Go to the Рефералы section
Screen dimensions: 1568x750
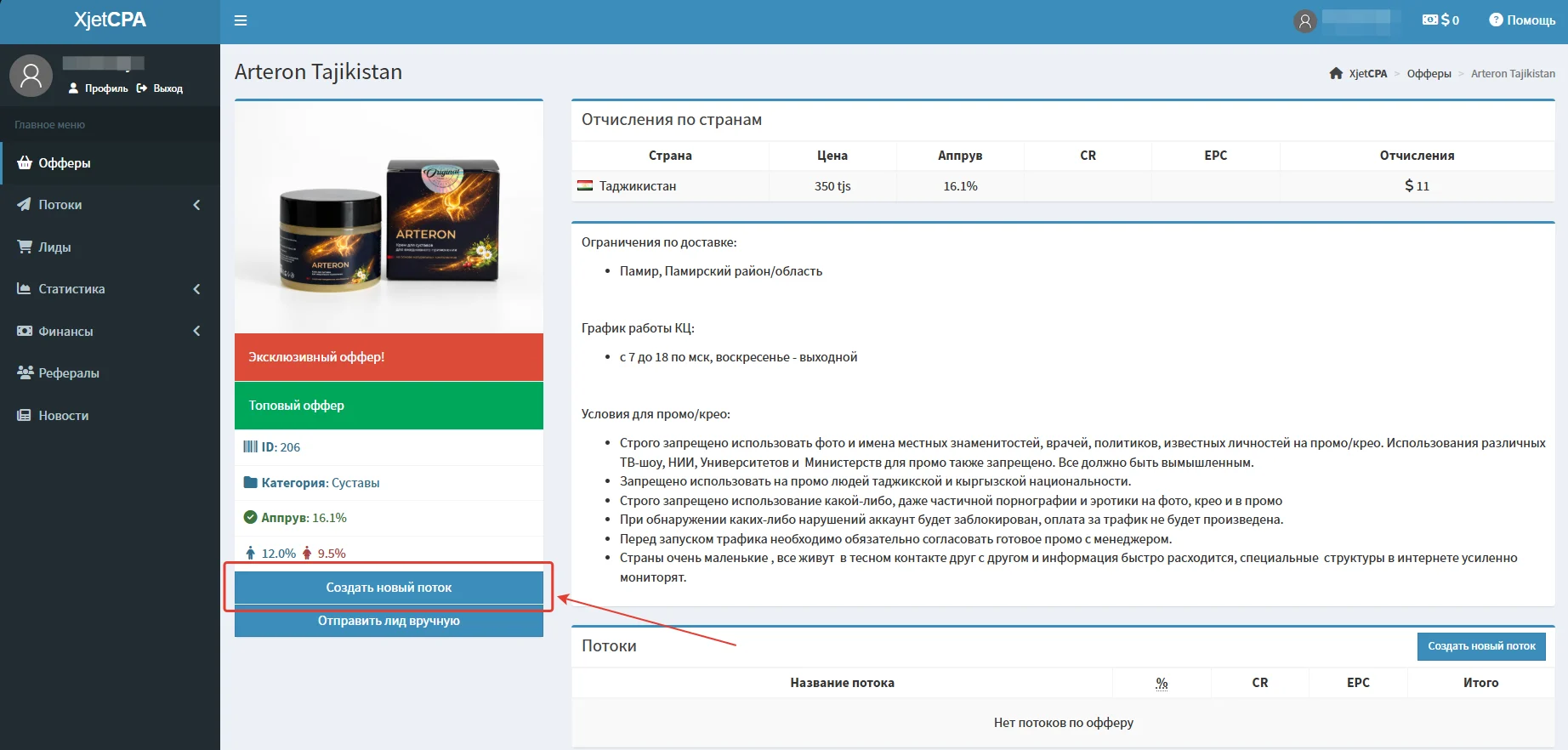111,372
